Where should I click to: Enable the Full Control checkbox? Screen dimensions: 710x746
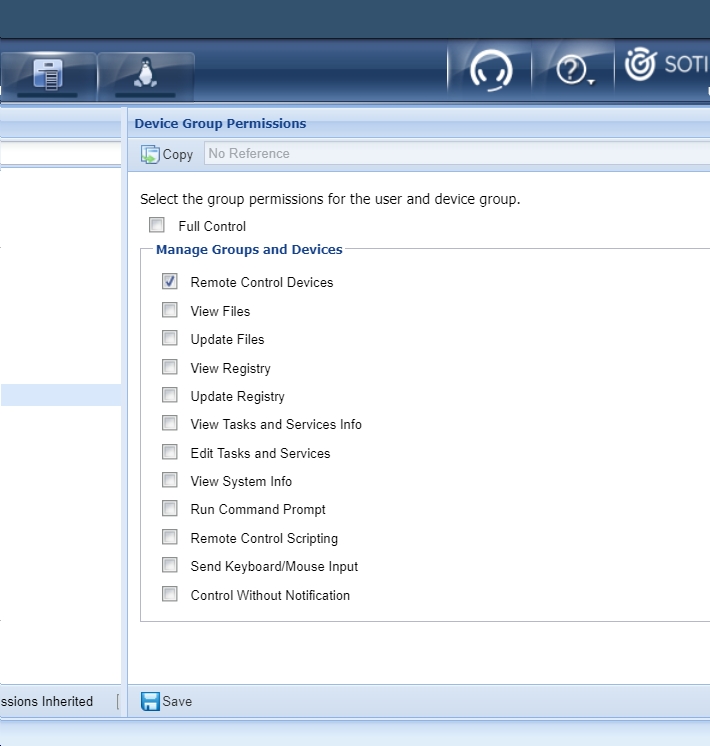click(x=157, y=225)
